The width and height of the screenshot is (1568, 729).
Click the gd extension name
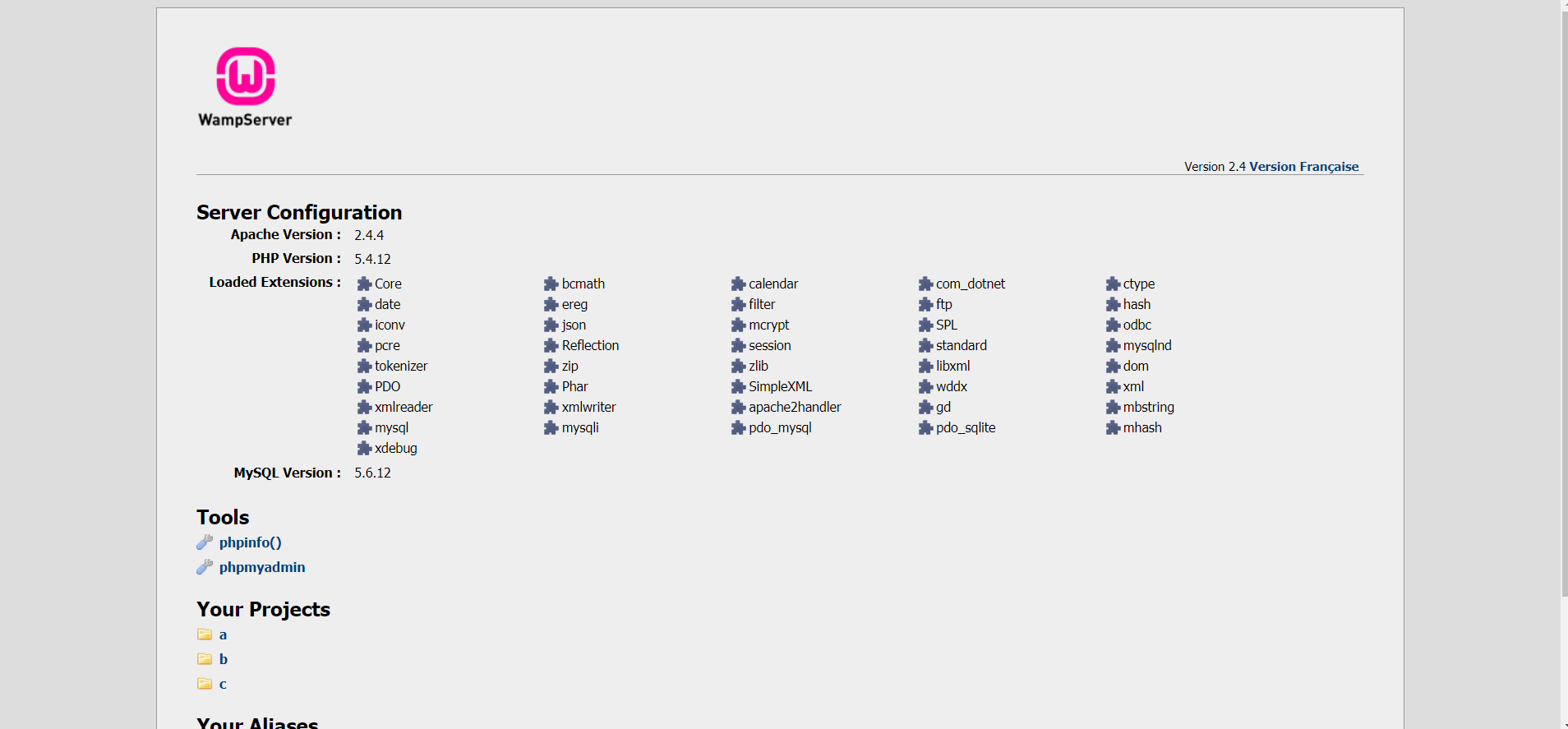(943, 408)
